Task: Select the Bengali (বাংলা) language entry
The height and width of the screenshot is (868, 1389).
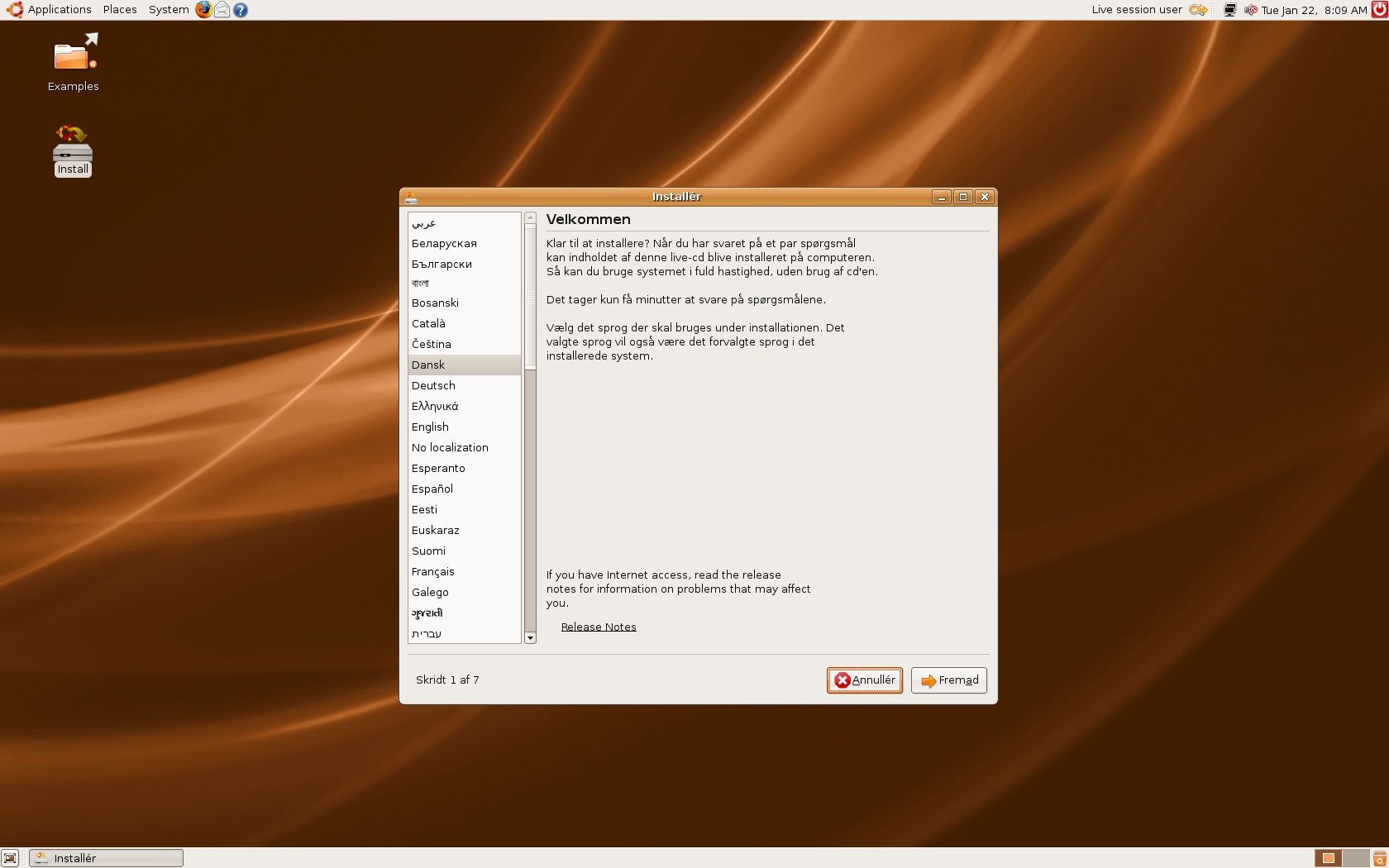Action: [465, 284]
